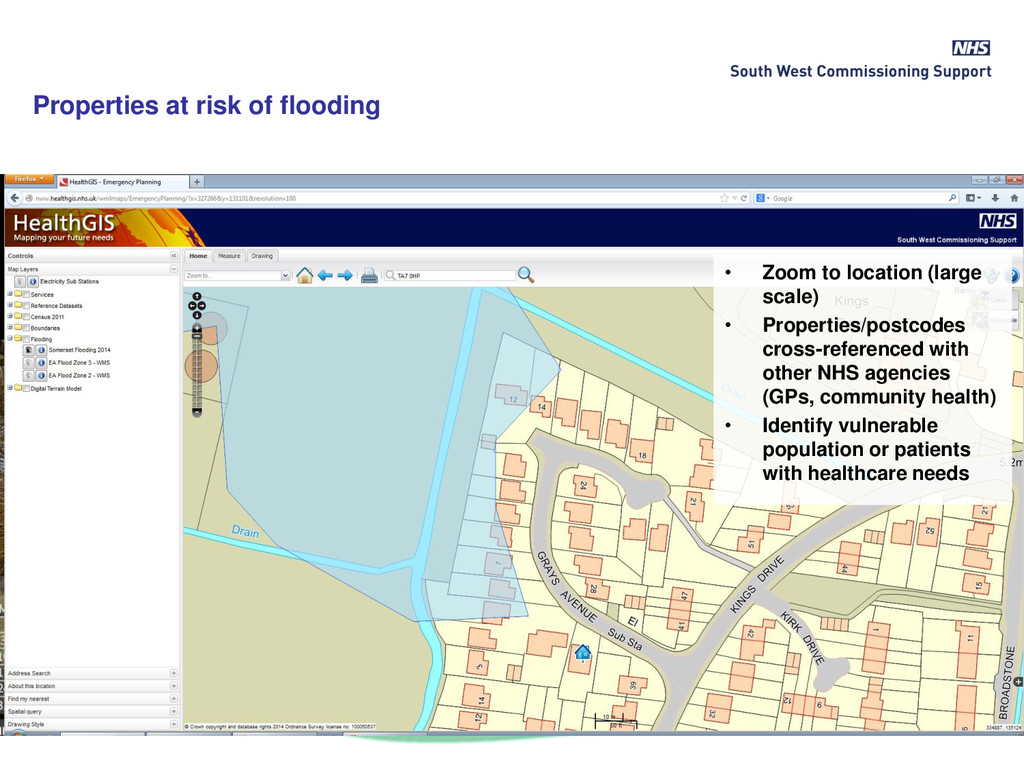Pan the map left arrow

click(x=192, y=306)
